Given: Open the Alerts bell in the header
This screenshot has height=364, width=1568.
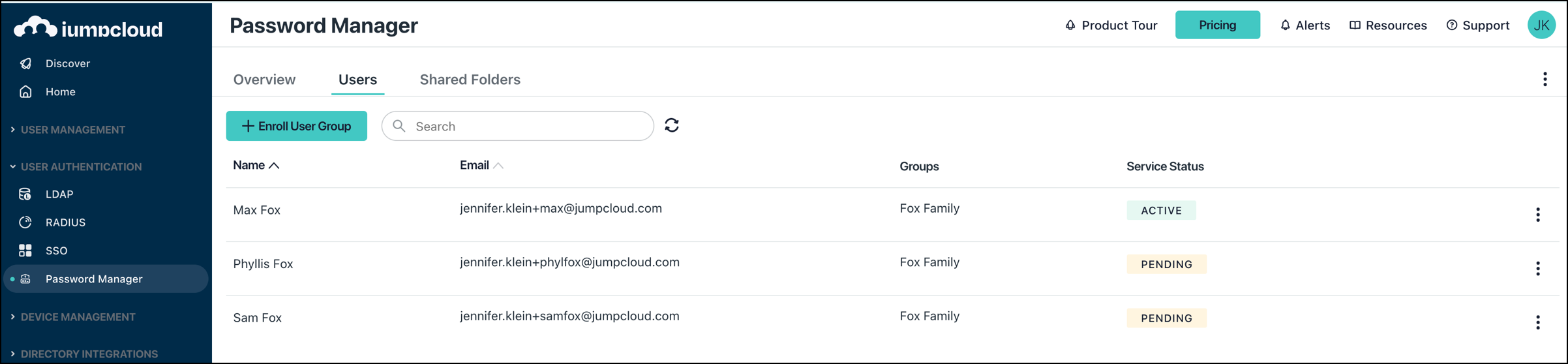Looking at the screenshot, I should (x=1304, y=25).
